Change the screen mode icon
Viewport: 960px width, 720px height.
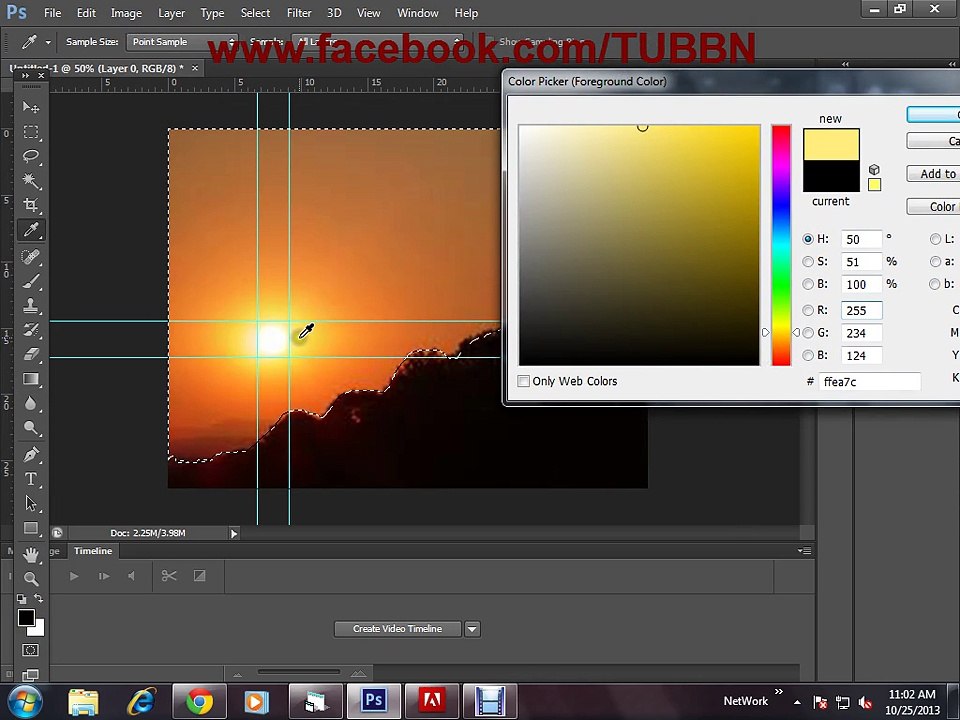[30, 675]
